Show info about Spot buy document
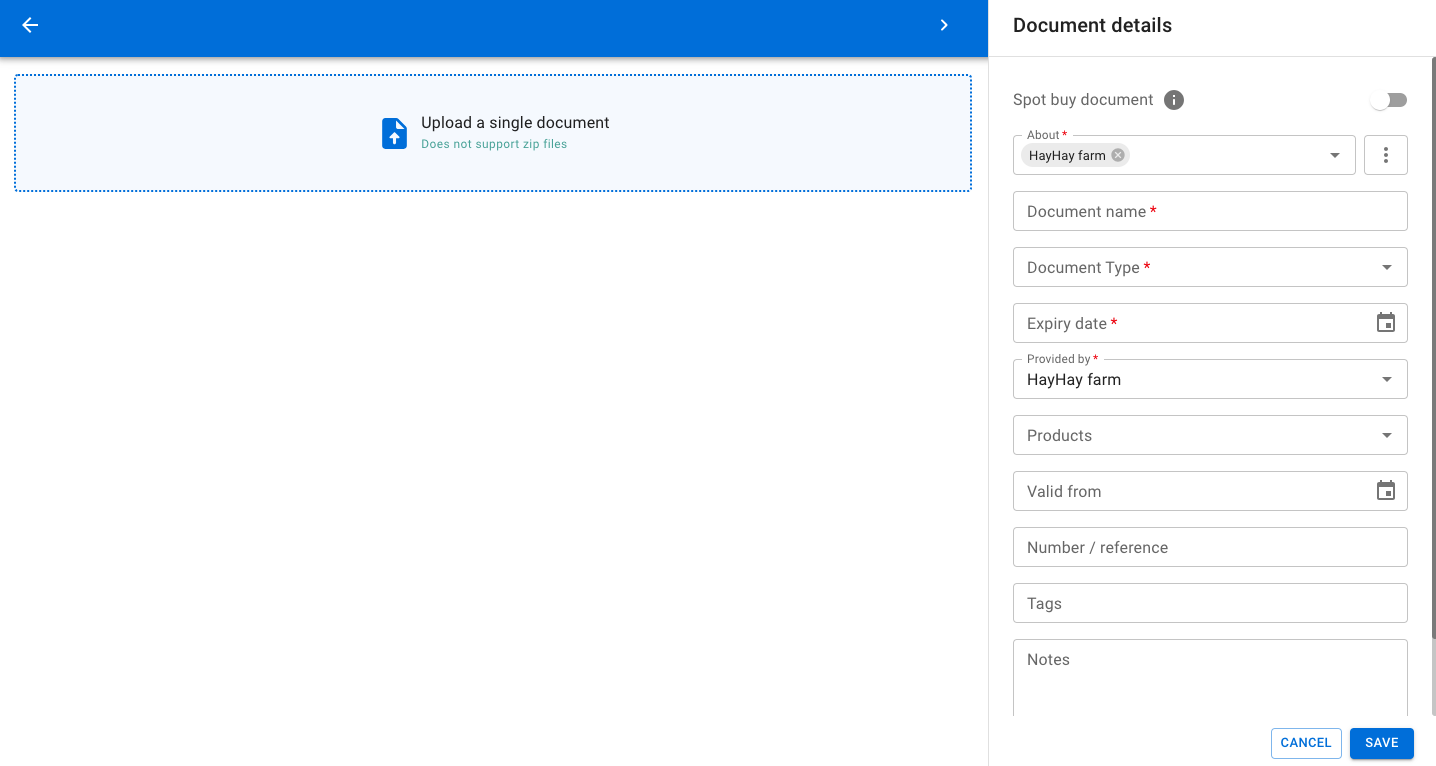Image resolution: width=1436 pixels, height=766 pixels. [x=1174, y=100]
